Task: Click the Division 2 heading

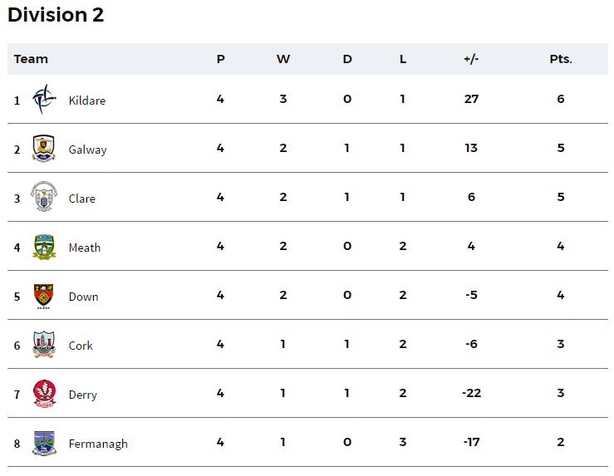Action: pyautogui.click(x=56, y=15)
